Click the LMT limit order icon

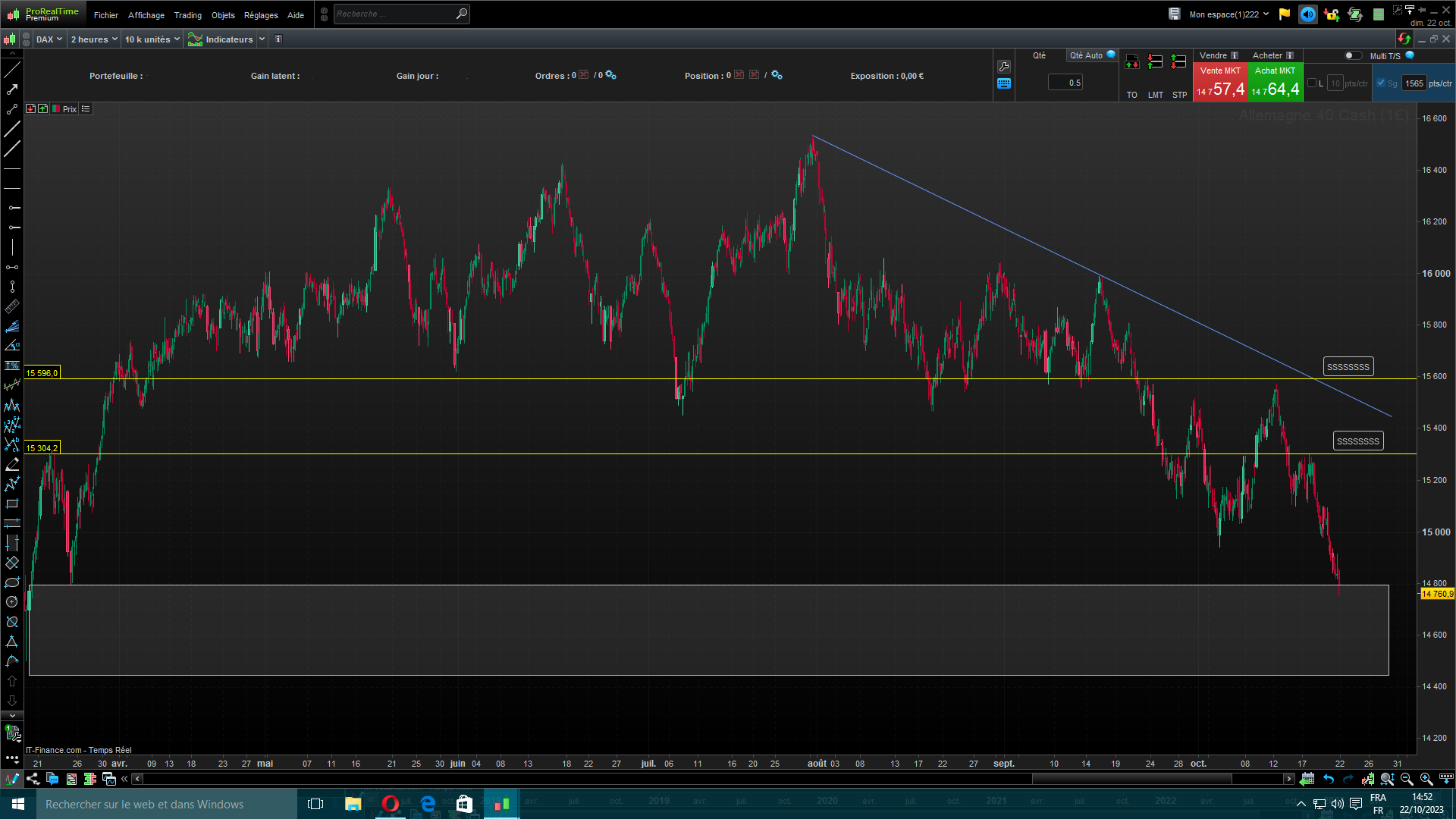[1155, 62]
